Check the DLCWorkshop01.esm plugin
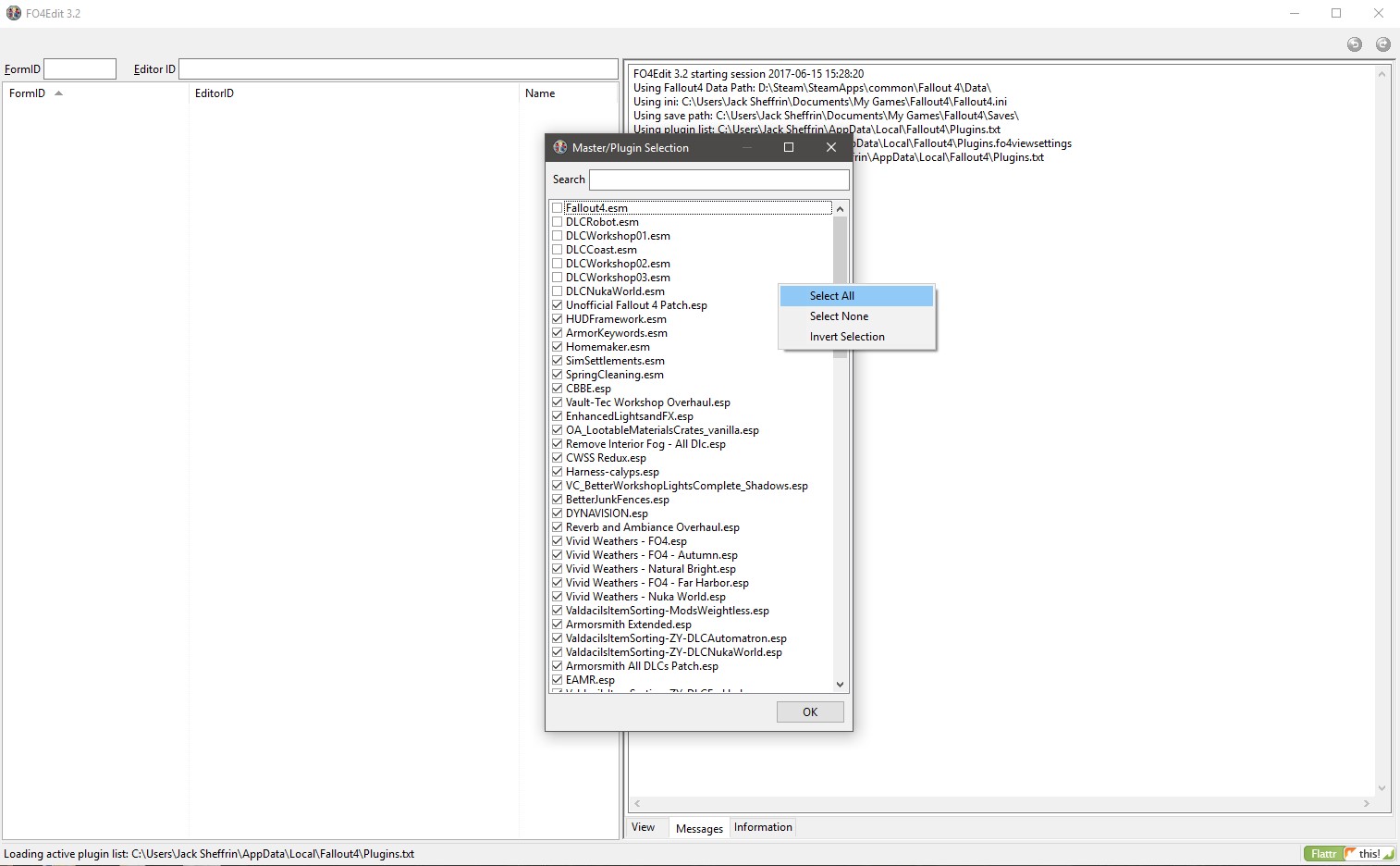The height and width of the screenshot is (866, 1400). tap(558, 236)
